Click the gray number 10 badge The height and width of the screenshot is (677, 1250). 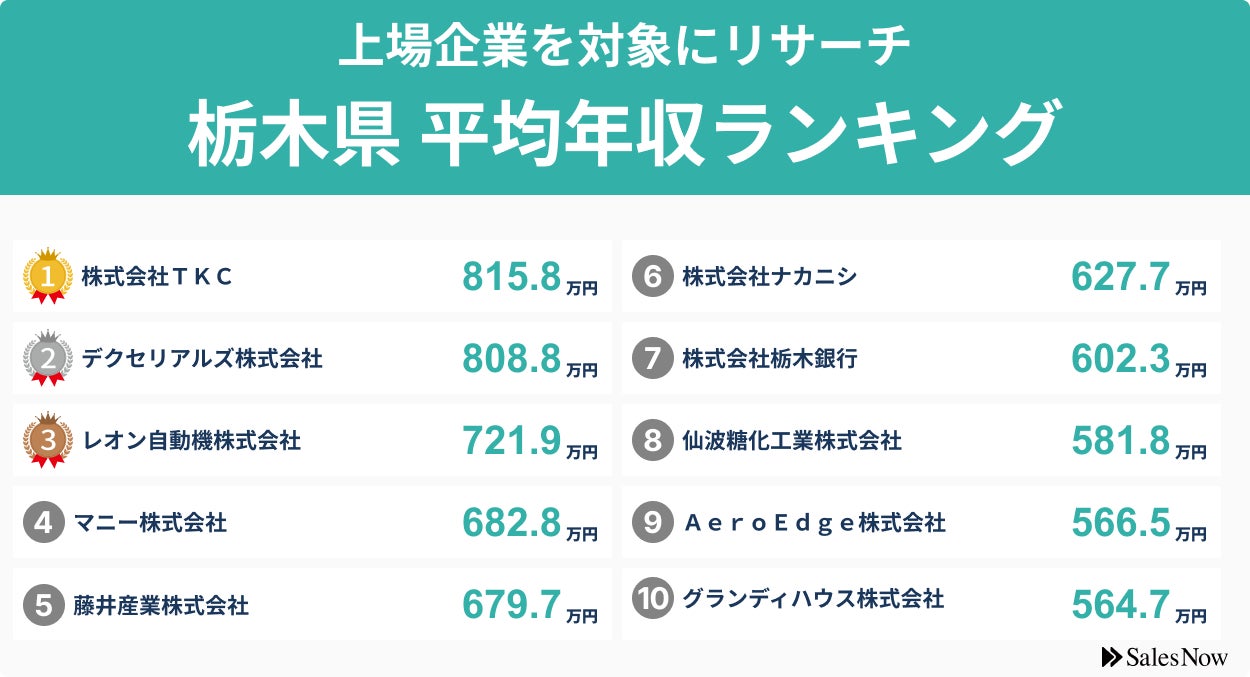(x=652, y=599)
